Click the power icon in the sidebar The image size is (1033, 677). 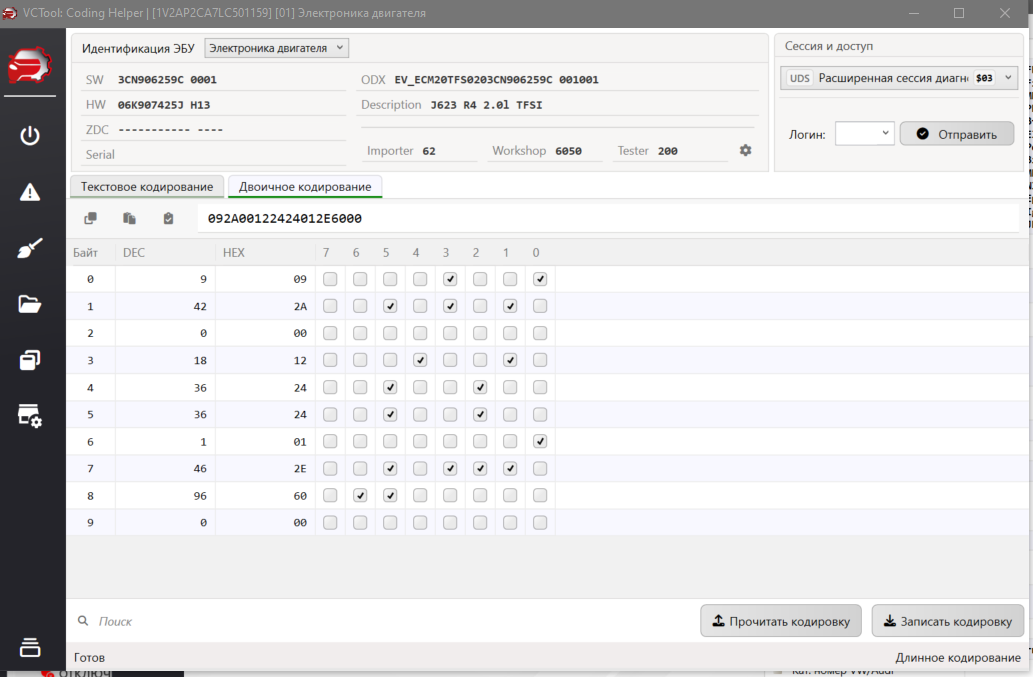(x=30, y=135)
